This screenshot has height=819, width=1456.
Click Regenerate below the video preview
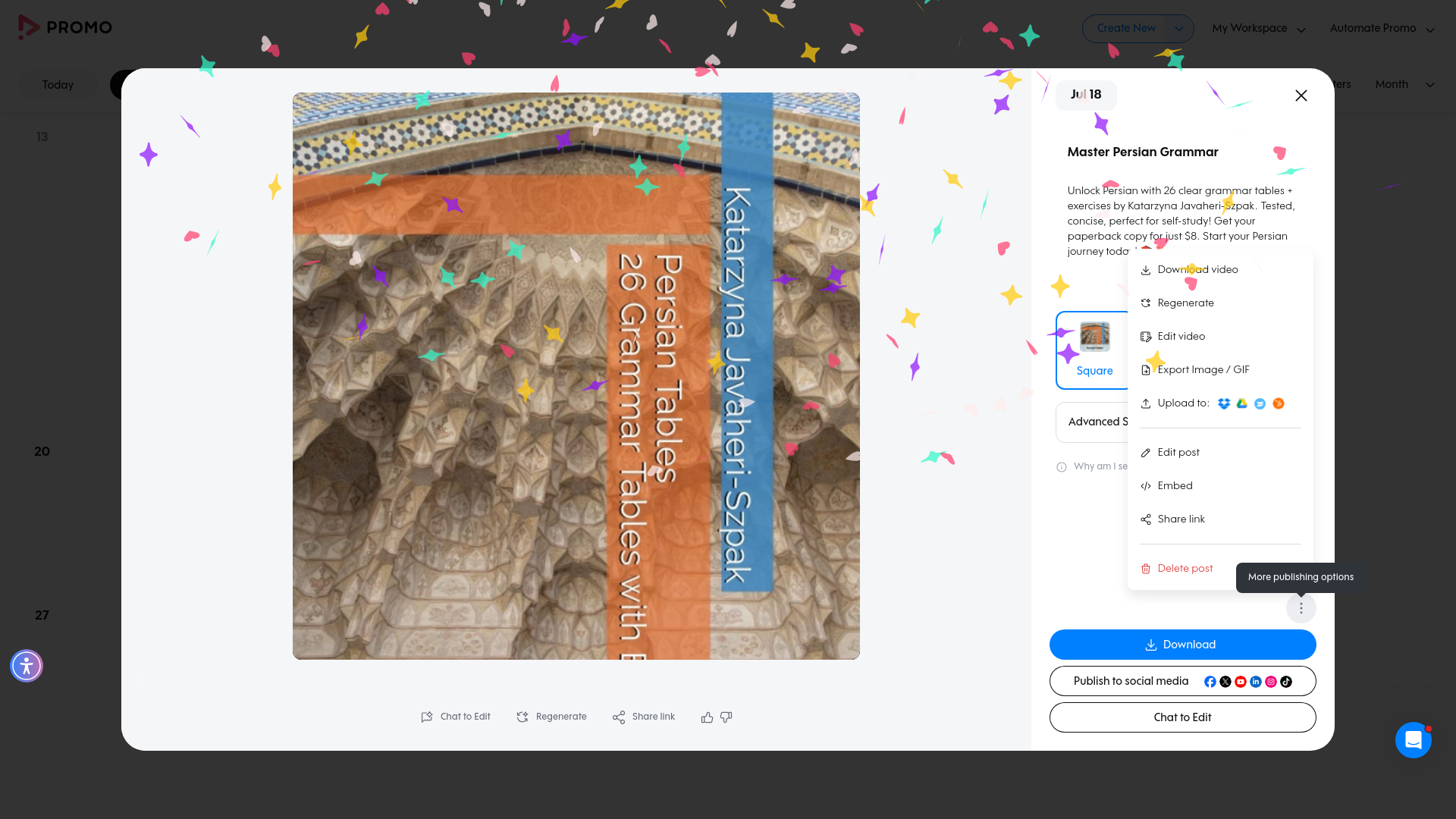[551, 717]
